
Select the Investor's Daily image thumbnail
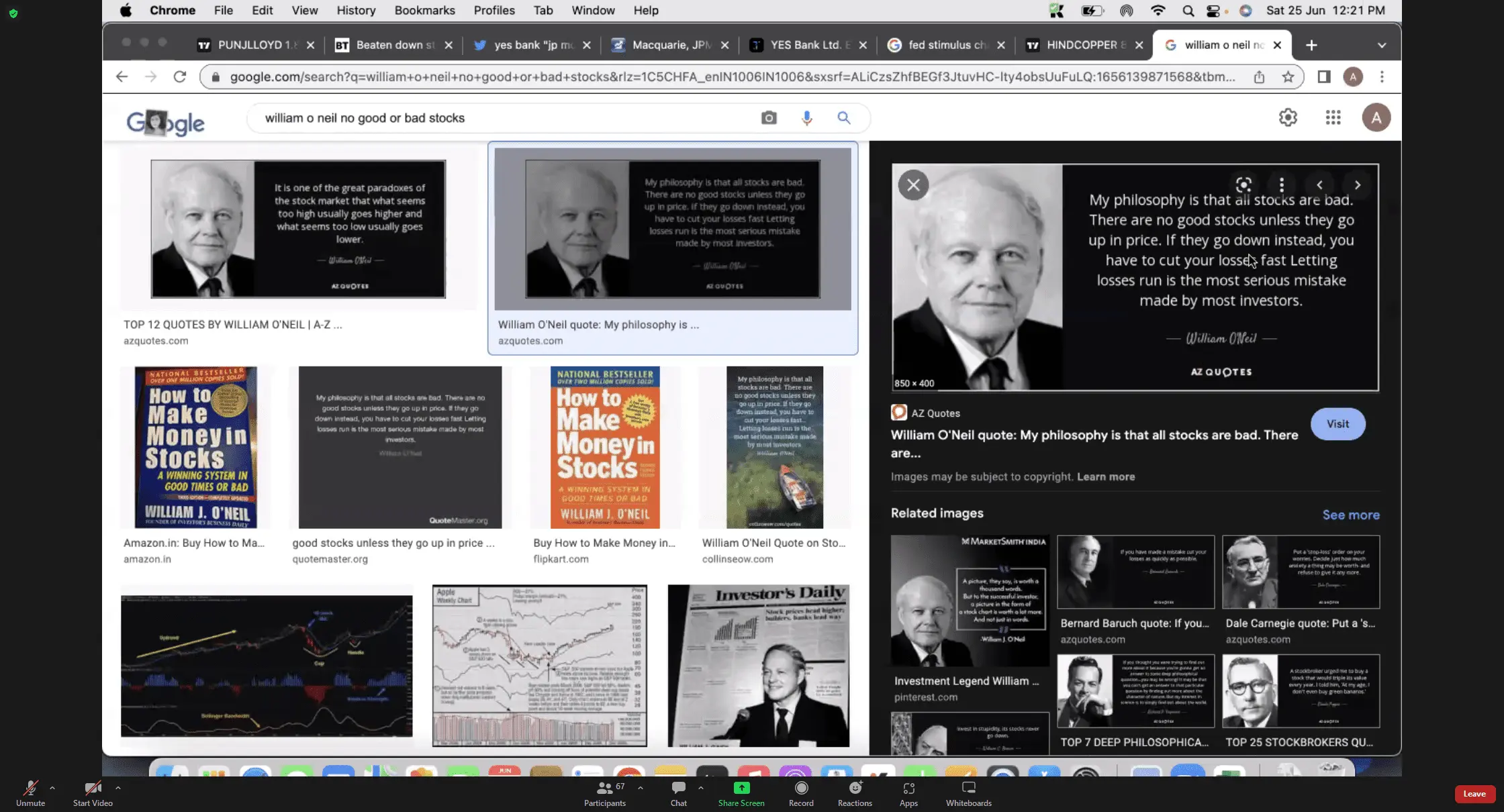(758, 666)
